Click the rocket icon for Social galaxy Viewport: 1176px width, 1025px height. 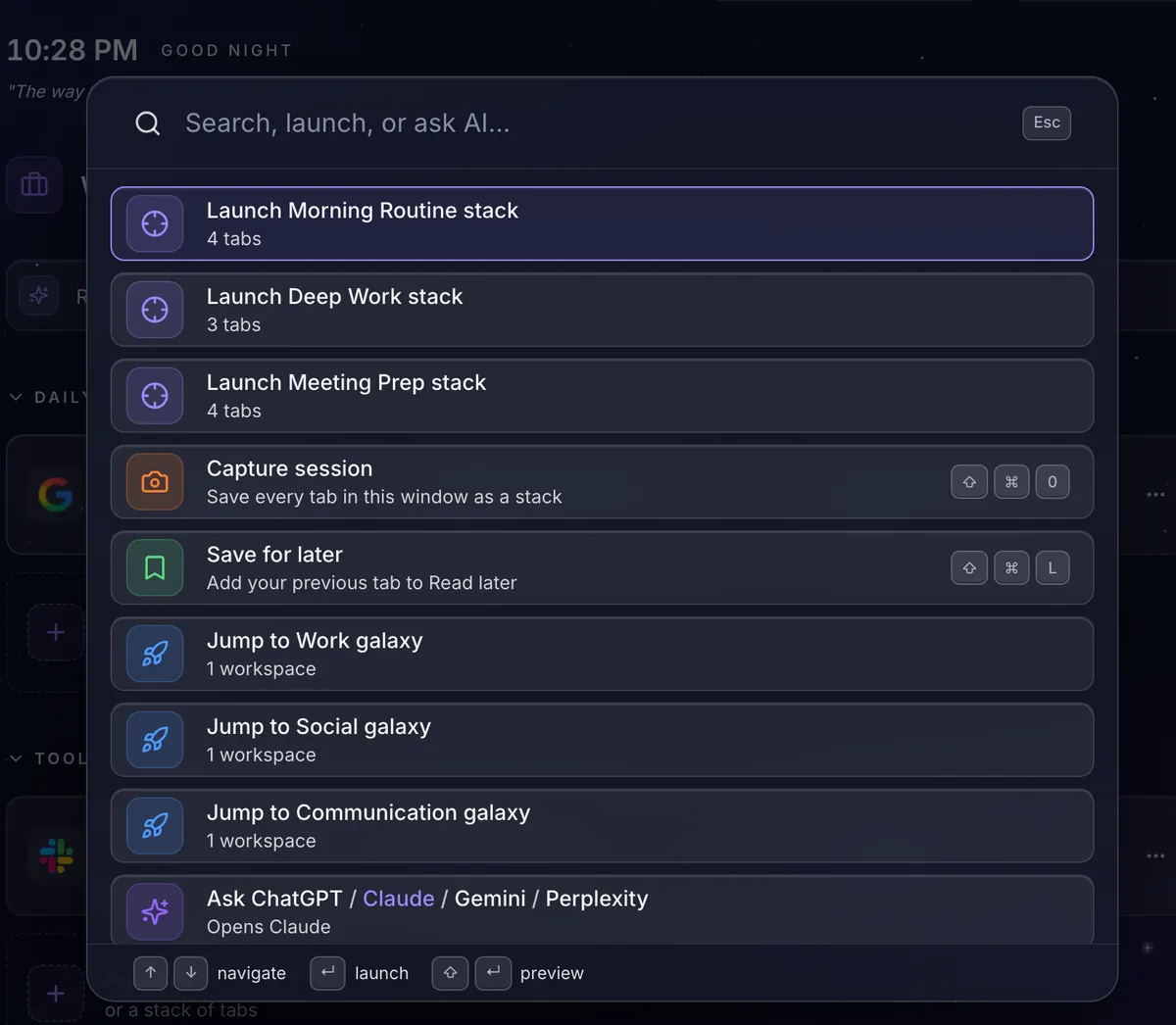click(155, 740)
